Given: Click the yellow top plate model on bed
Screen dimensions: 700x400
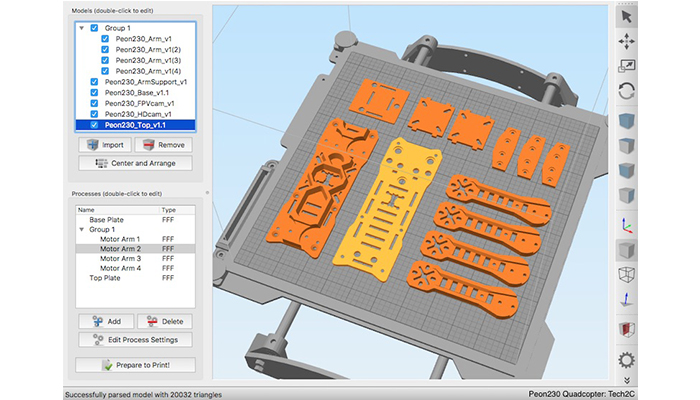Looking at the screenshot, I should [387, 210].
